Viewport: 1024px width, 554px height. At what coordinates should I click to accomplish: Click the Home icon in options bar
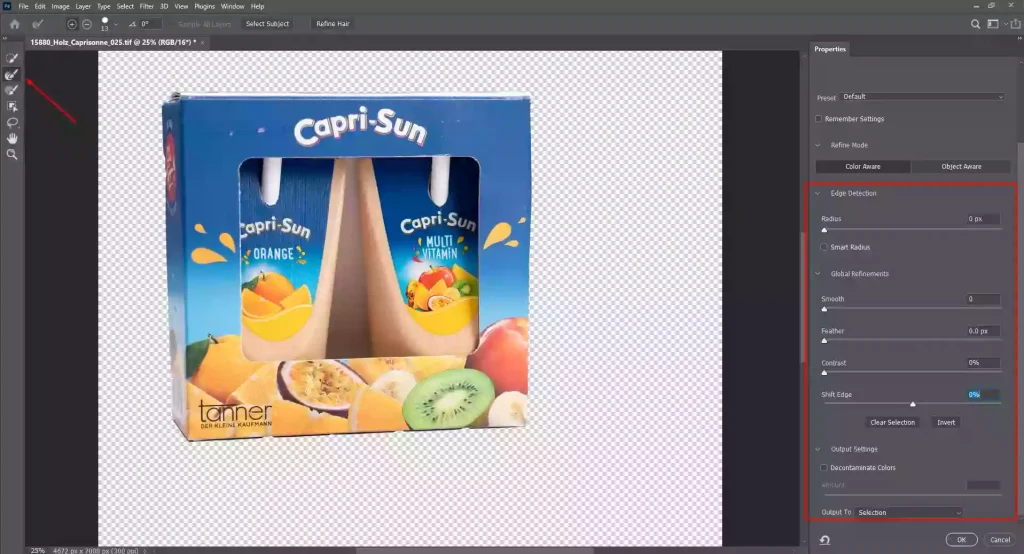(14, 24)
